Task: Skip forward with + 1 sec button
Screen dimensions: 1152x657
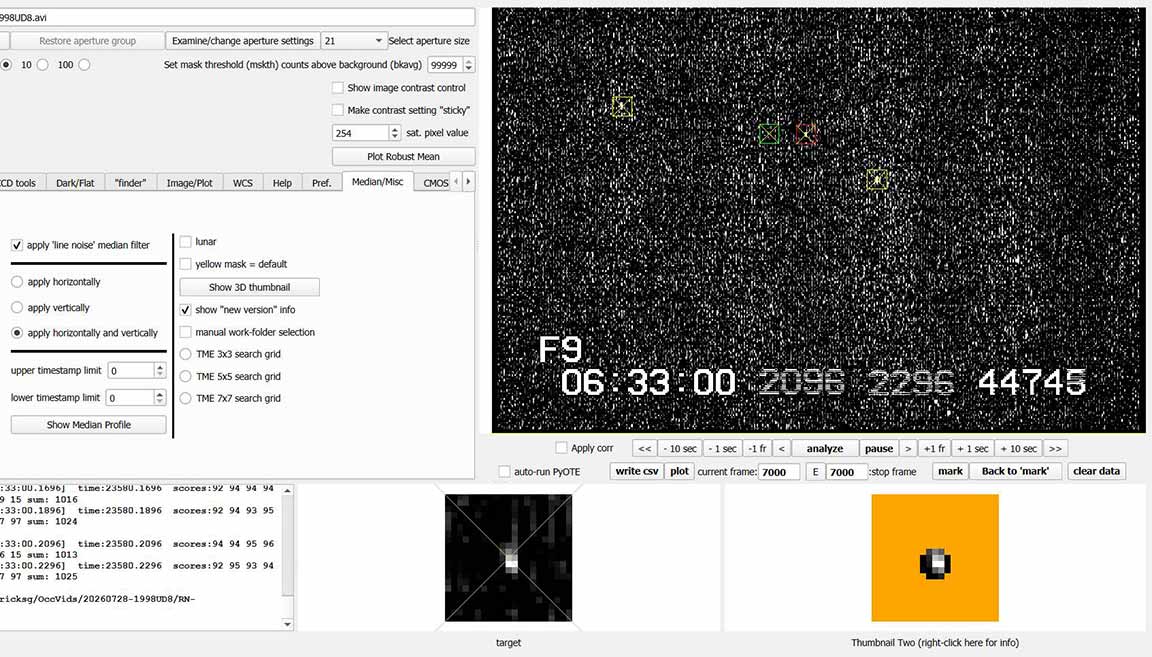Action: pos(973,448)
